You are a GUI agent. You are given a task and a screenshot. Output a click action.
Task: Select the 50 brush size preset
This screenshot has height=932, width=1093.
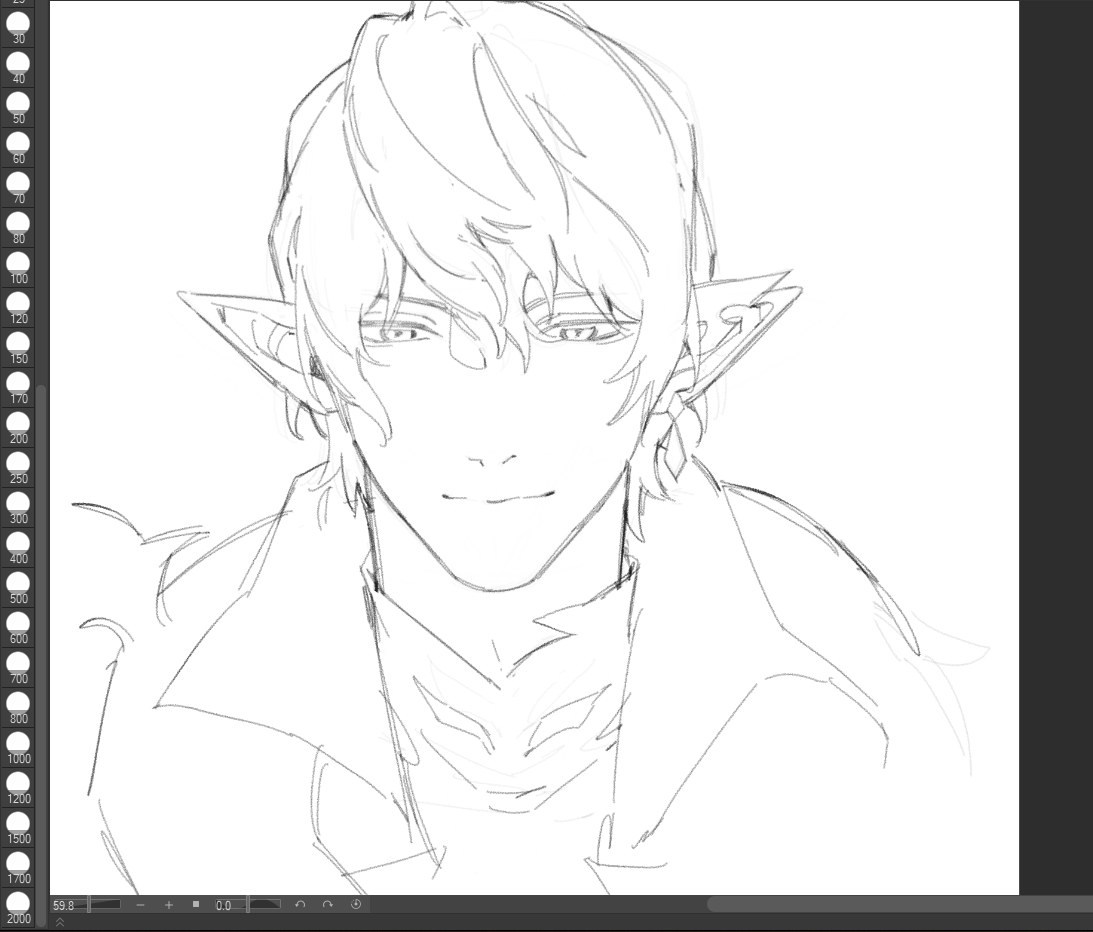[x=18, y=107]
